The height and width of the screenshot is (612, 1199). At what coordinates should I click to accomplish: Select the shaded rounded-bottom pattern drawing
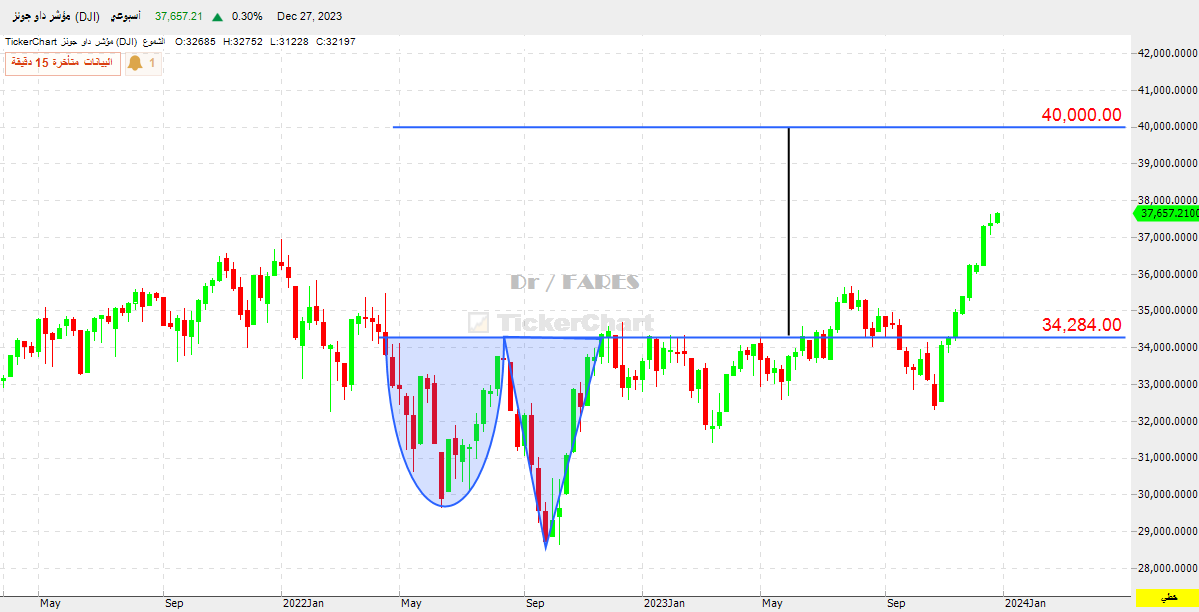[444, 421]
